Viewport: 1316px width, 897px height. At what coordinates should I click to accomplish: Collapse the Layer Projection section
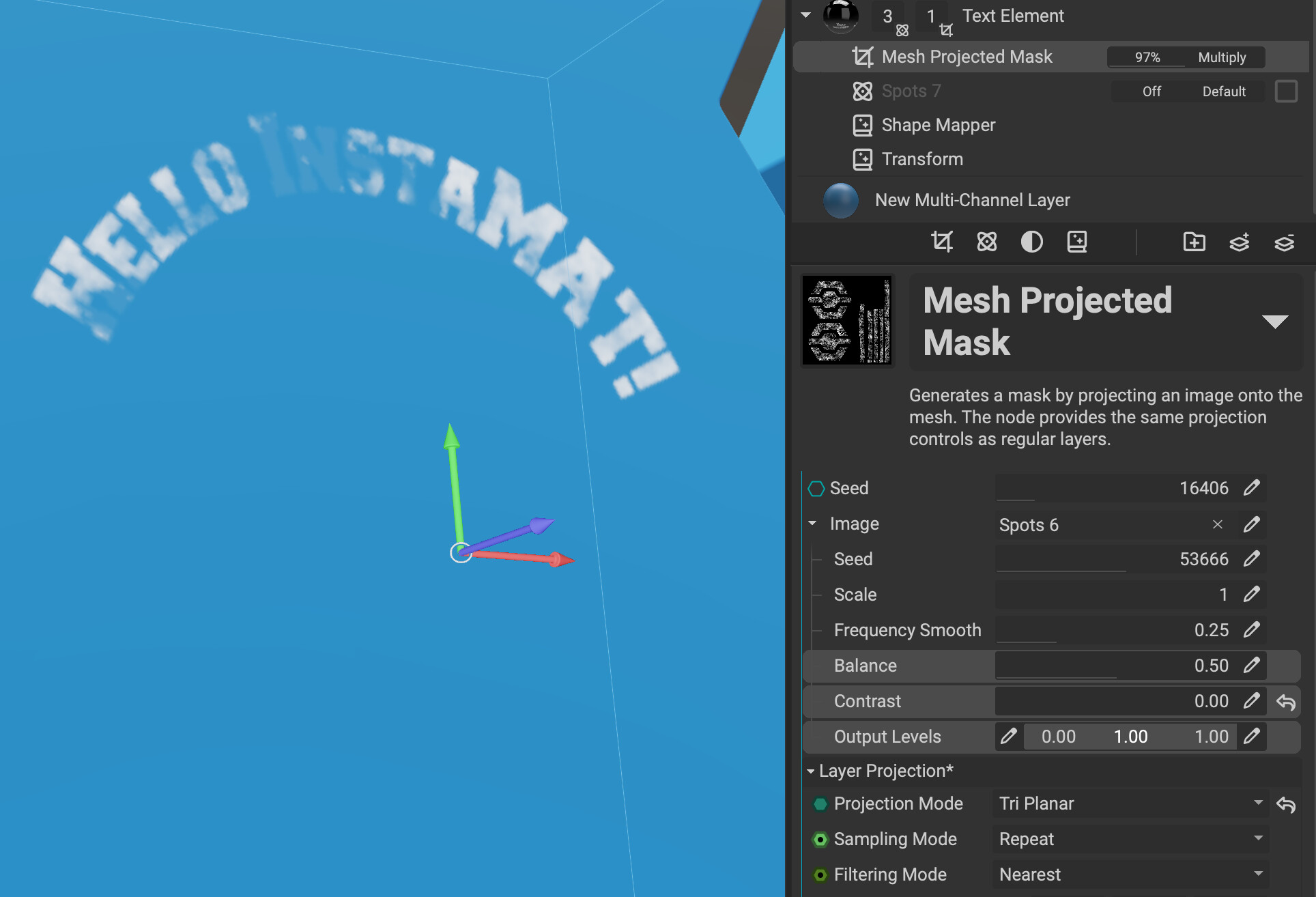point(811,771)
